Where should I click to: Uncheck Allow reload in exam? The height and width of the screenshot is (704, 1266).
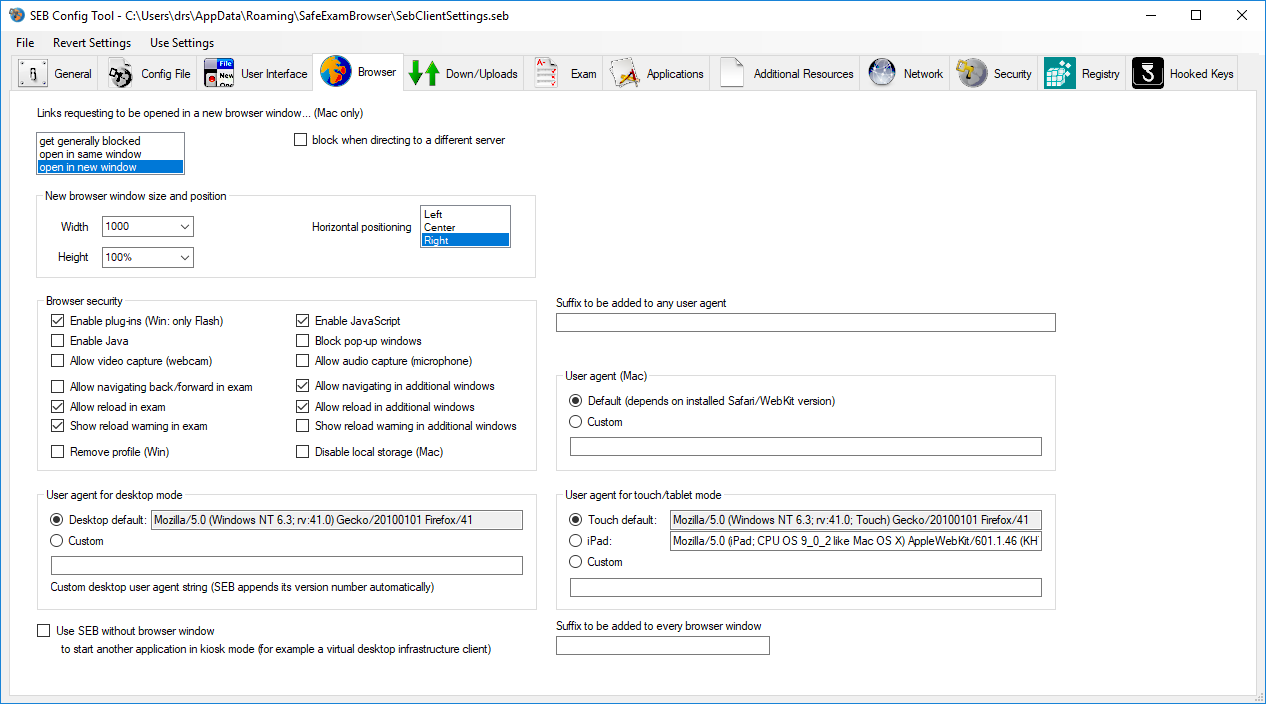point(57,407)
